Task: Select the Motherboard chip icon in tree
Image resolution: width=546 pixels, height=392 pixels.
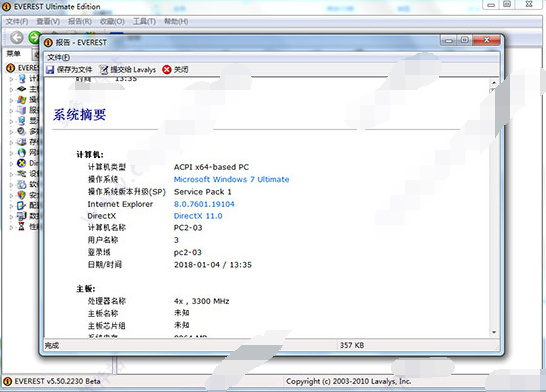Action: (x=22, y=89)
